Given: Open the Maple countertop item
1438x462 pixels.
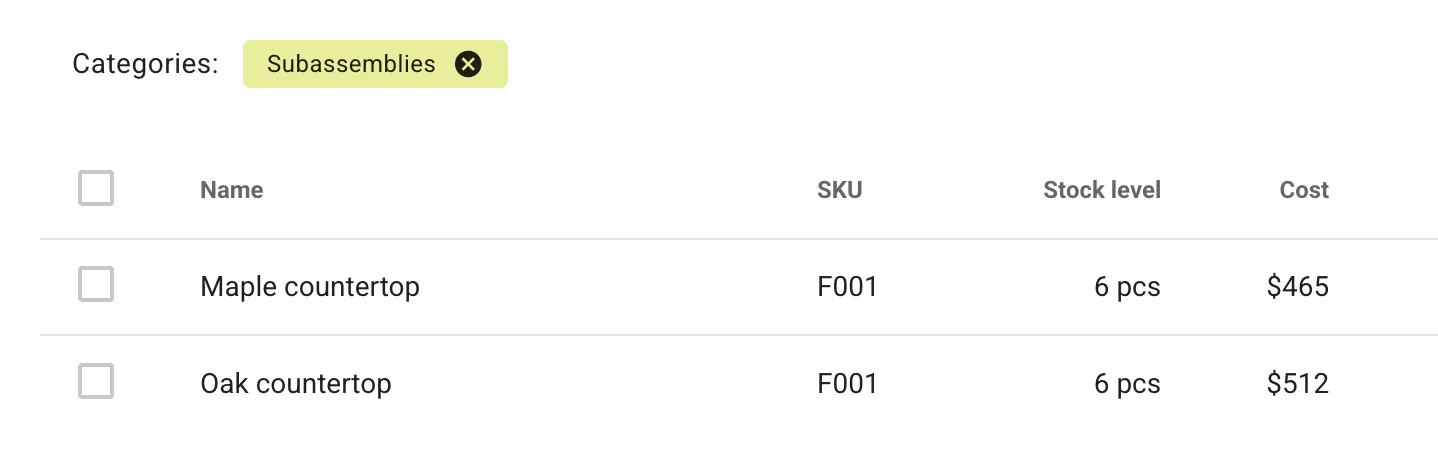Looking at the screenshot, I should (310, 287).
